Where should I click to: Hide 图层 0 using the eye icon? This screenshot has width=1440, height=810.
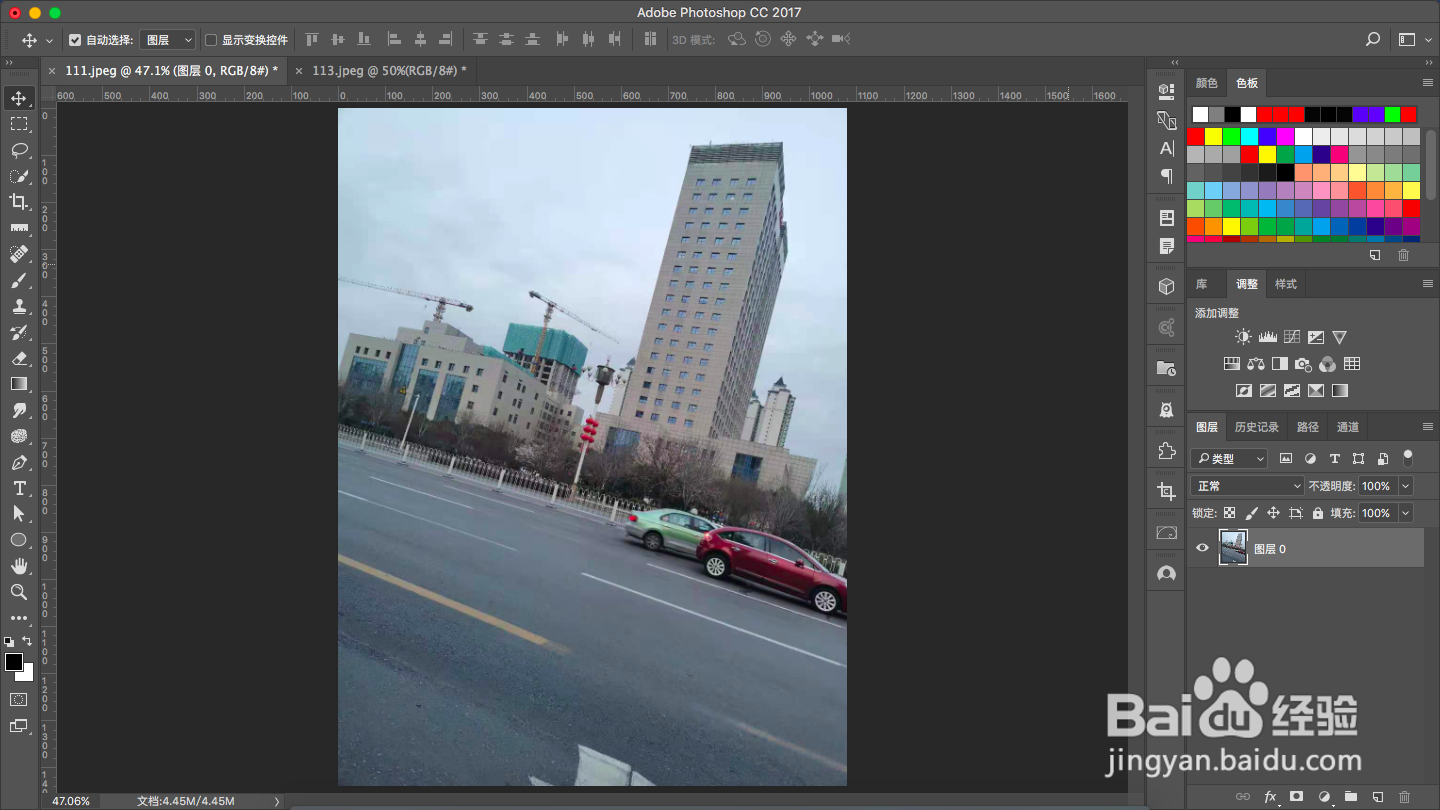[1202, 548]
